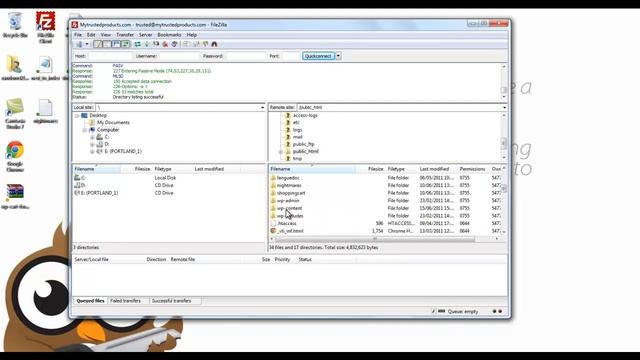Image resolution: width=640 pixels, height=360 pixels.
Task: Expand the E: (PORTLAND_1) tree node
Action: click(92, 151)
